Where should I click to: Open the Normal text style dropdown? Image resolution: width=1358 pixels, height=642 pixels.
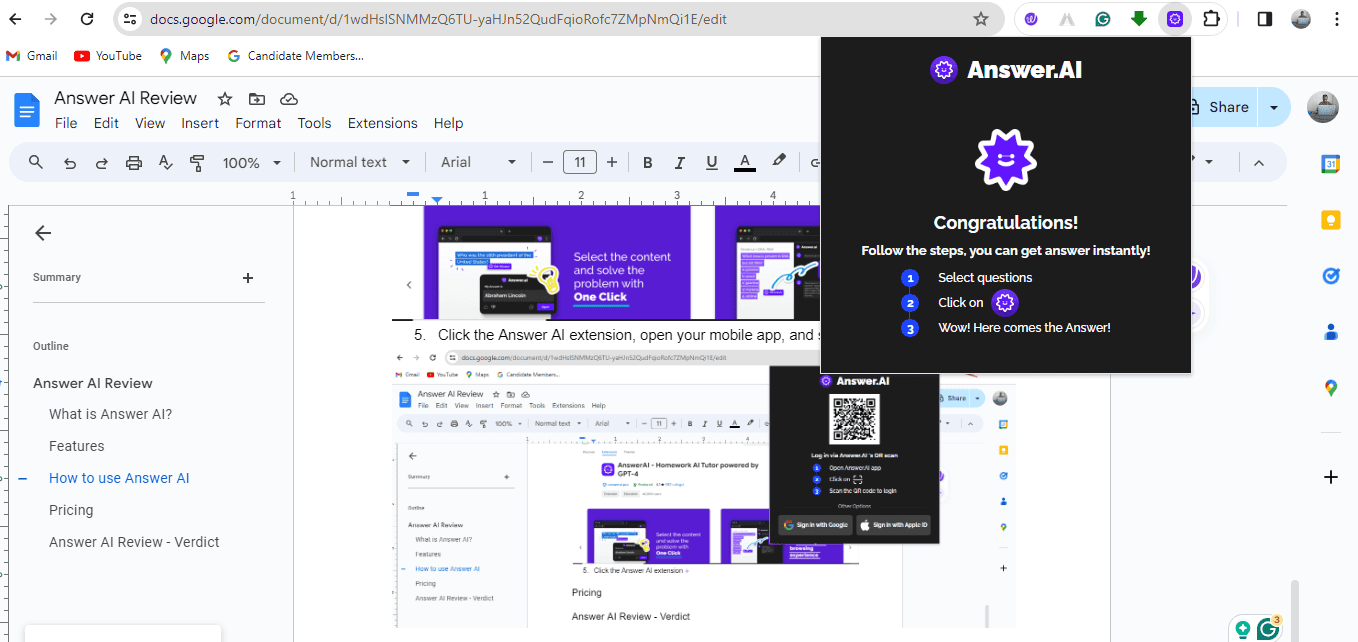pyautogui.click(x=358, y=161)
